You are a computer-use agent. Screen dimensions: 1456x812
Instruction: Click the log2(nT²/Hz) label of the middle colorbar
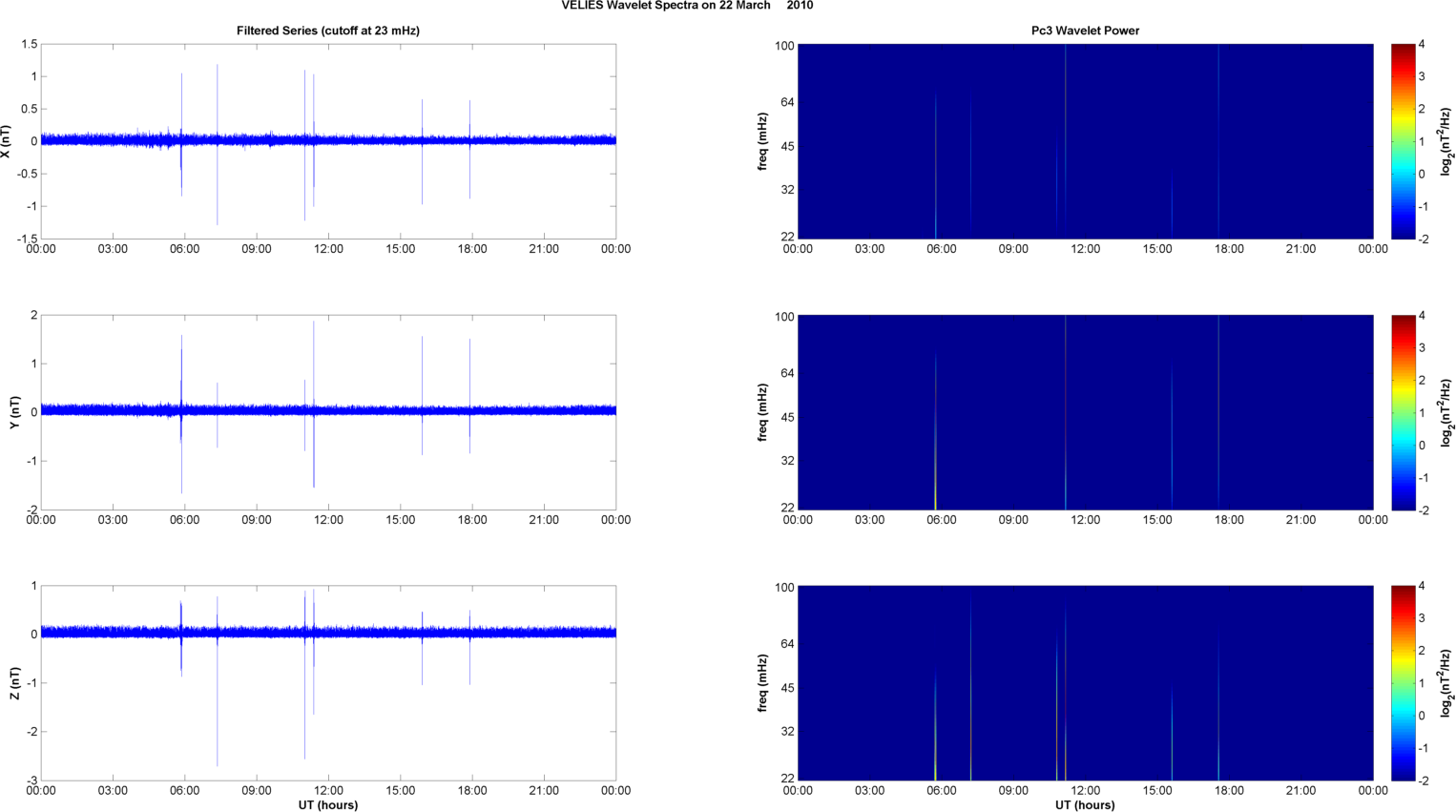click(1446, 412)
